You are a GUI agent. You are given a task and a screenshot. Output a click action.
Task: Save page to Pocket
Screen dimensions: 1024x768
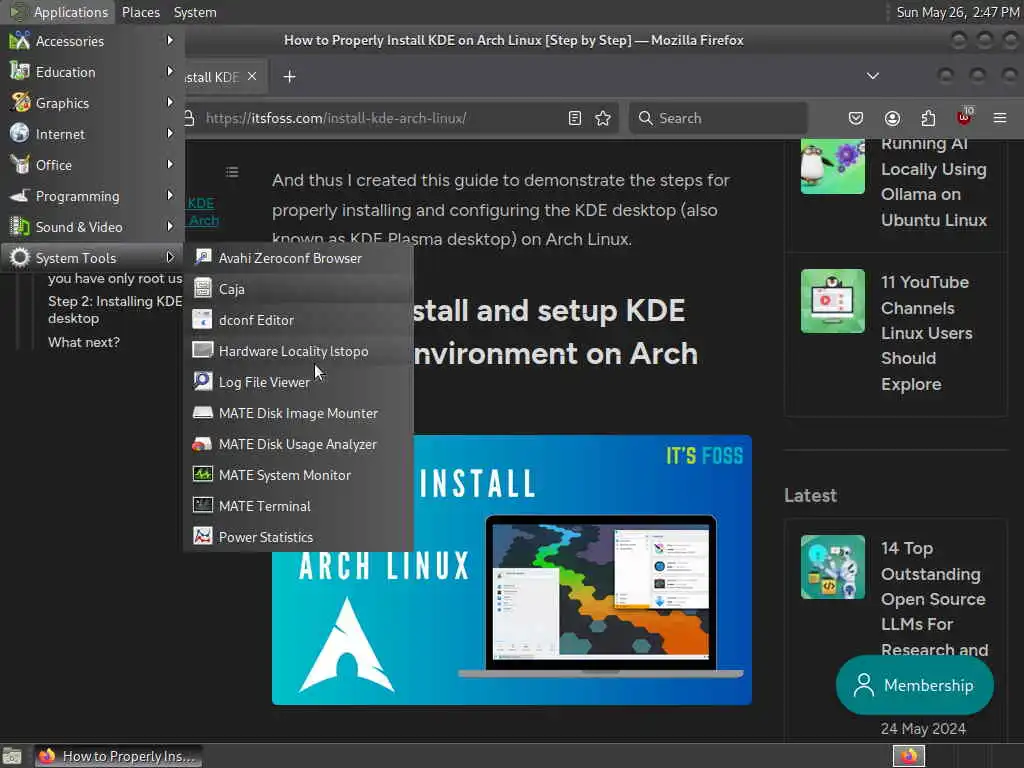point(856,118)
